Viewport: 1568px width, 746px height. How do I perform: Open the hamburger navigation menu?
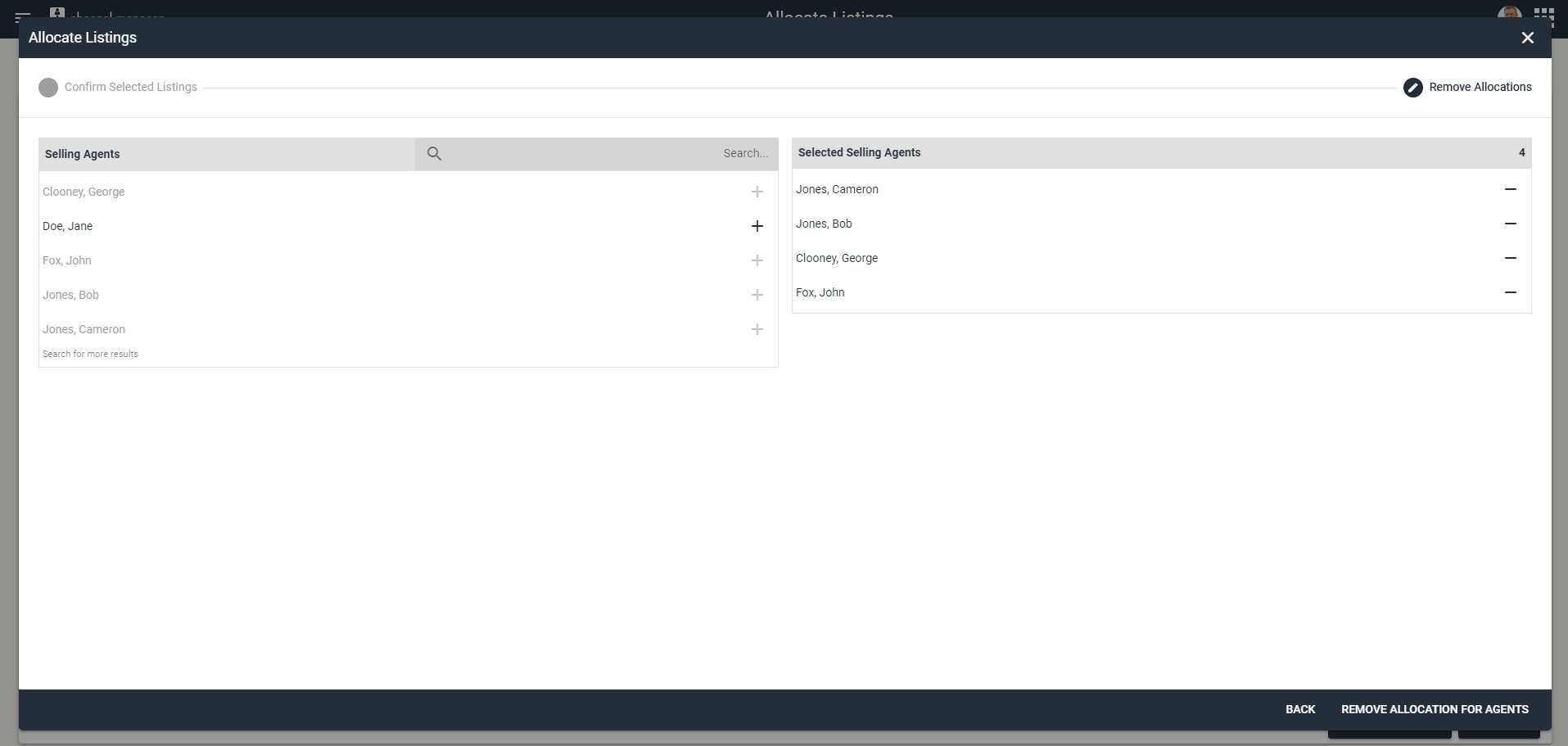click(22, 14)
